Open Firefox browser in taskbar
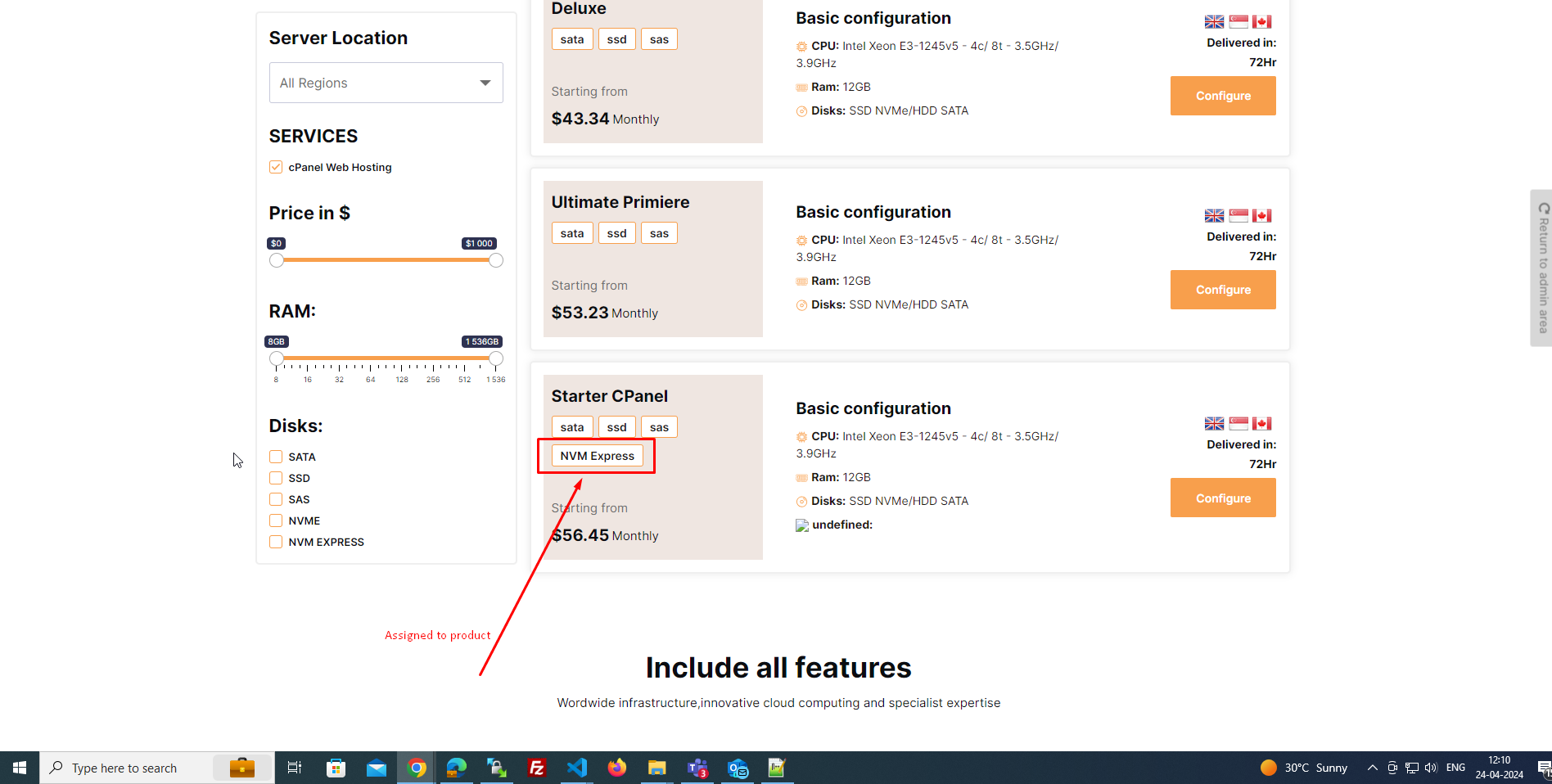1552x784 pixels. pyautogui.click(x=617, y=768)
